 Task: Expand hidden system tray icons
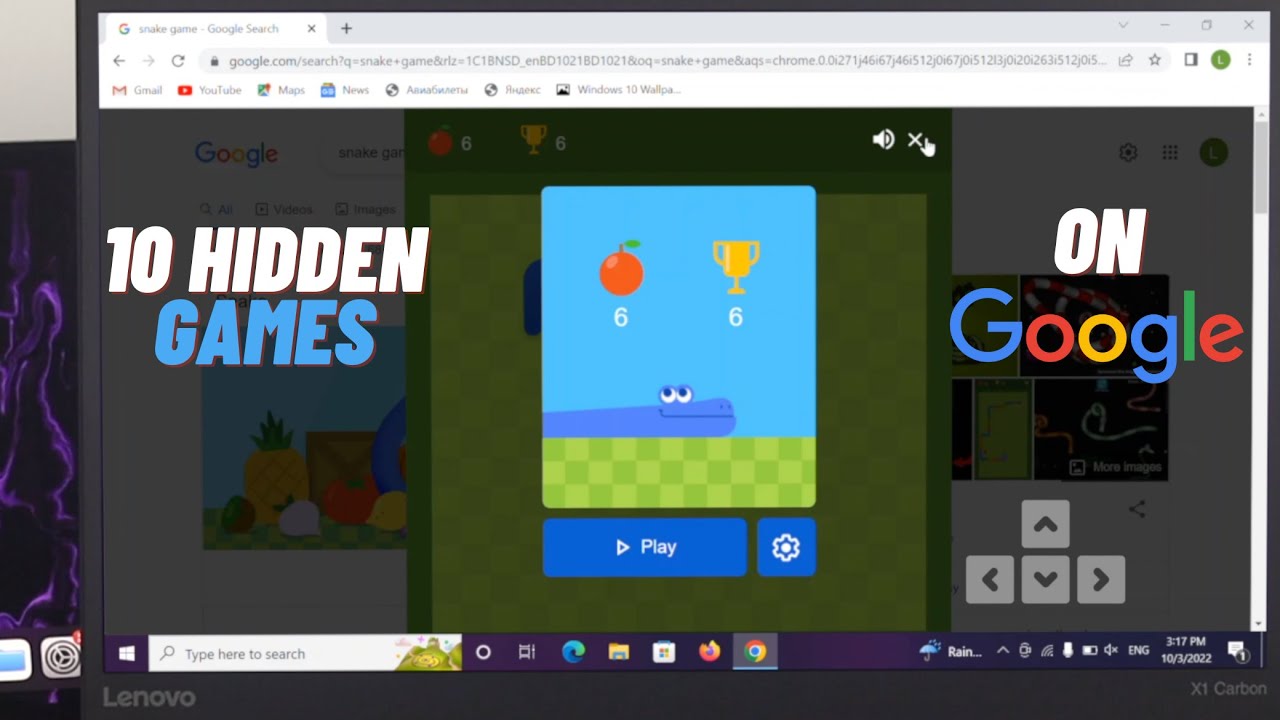tap(1003, 651)
